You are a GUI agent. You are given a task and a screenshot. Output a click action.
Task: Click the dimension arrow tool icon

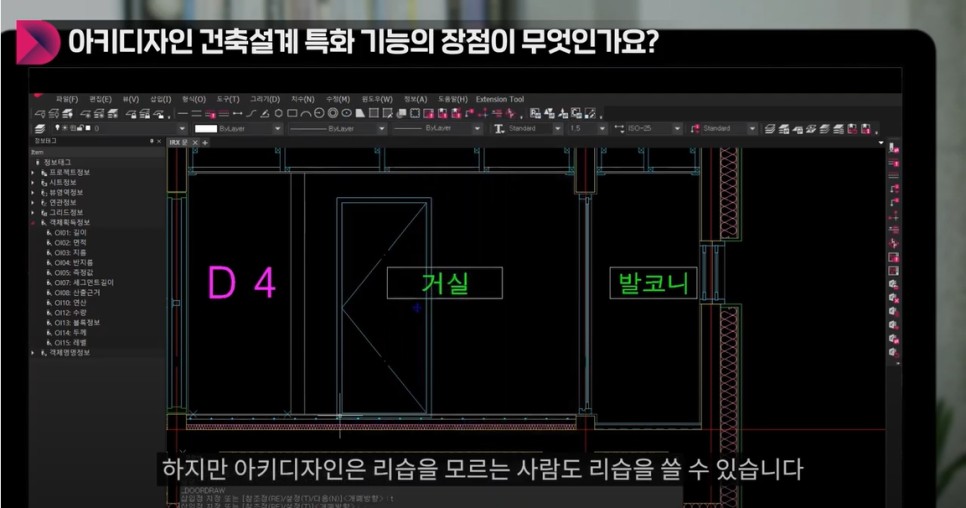pos(237,113)
